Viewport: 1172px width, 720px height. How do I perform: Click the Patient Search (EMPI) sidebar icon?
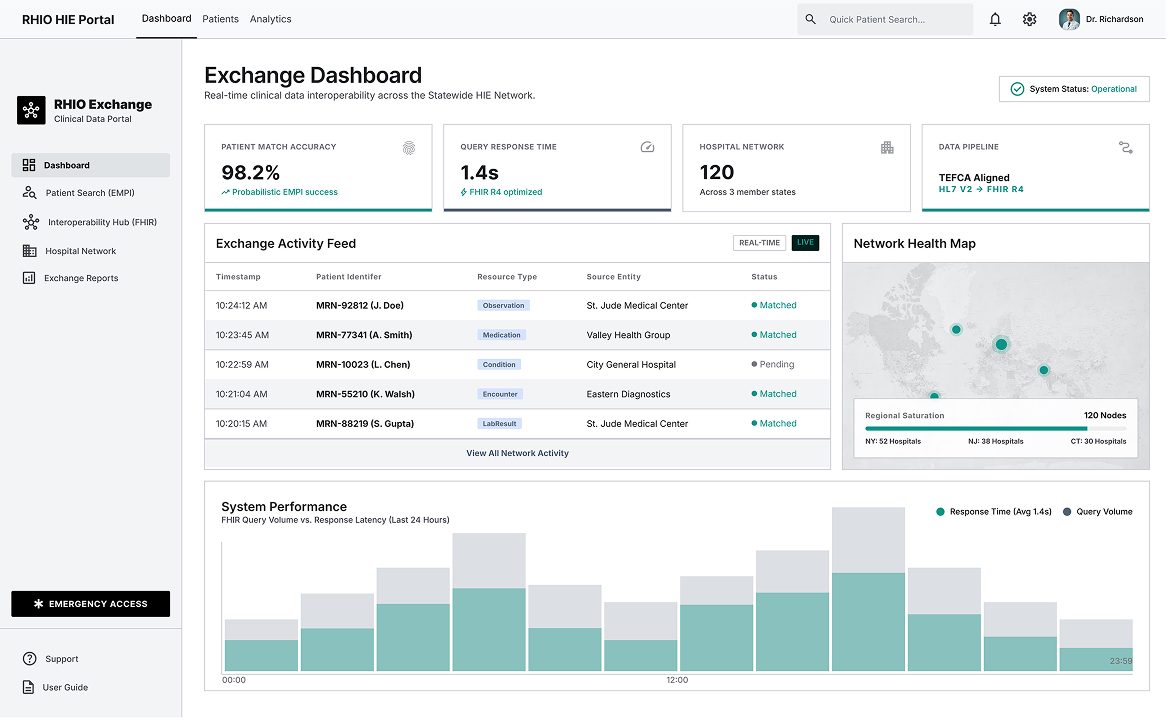30,194
